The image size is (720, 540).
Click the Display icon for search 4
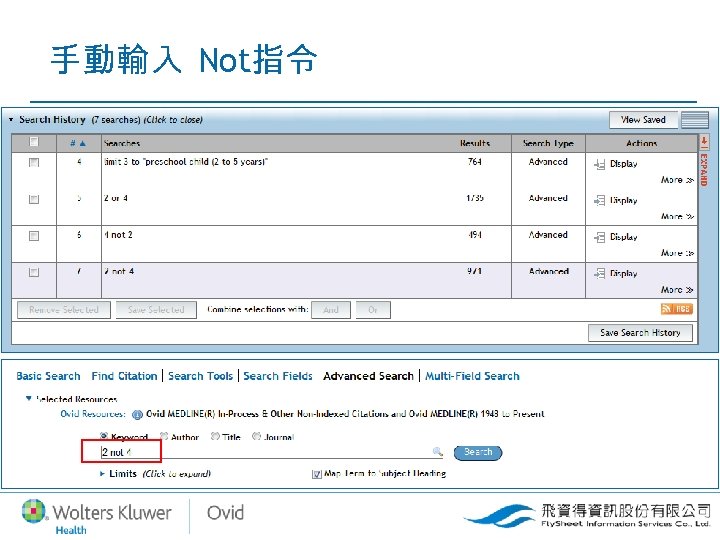click(599, 164)
